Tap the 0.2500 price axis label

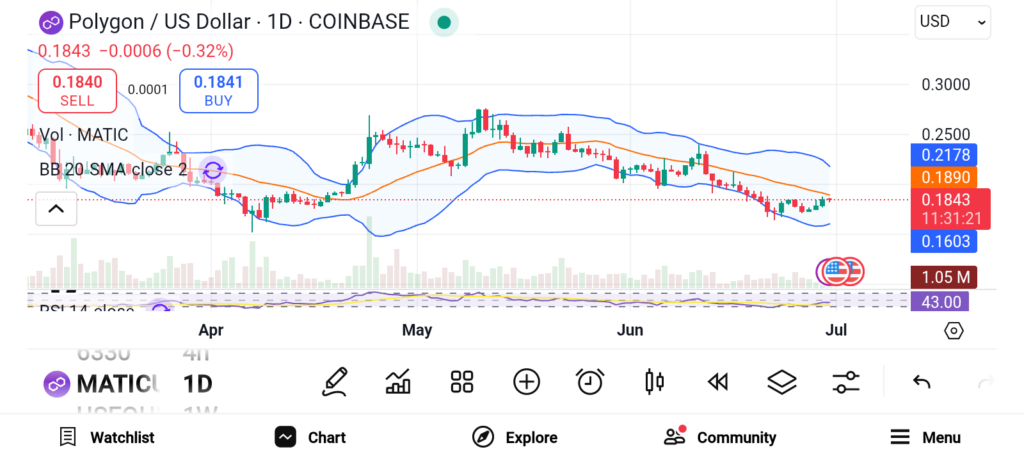[x=945, y=135]
